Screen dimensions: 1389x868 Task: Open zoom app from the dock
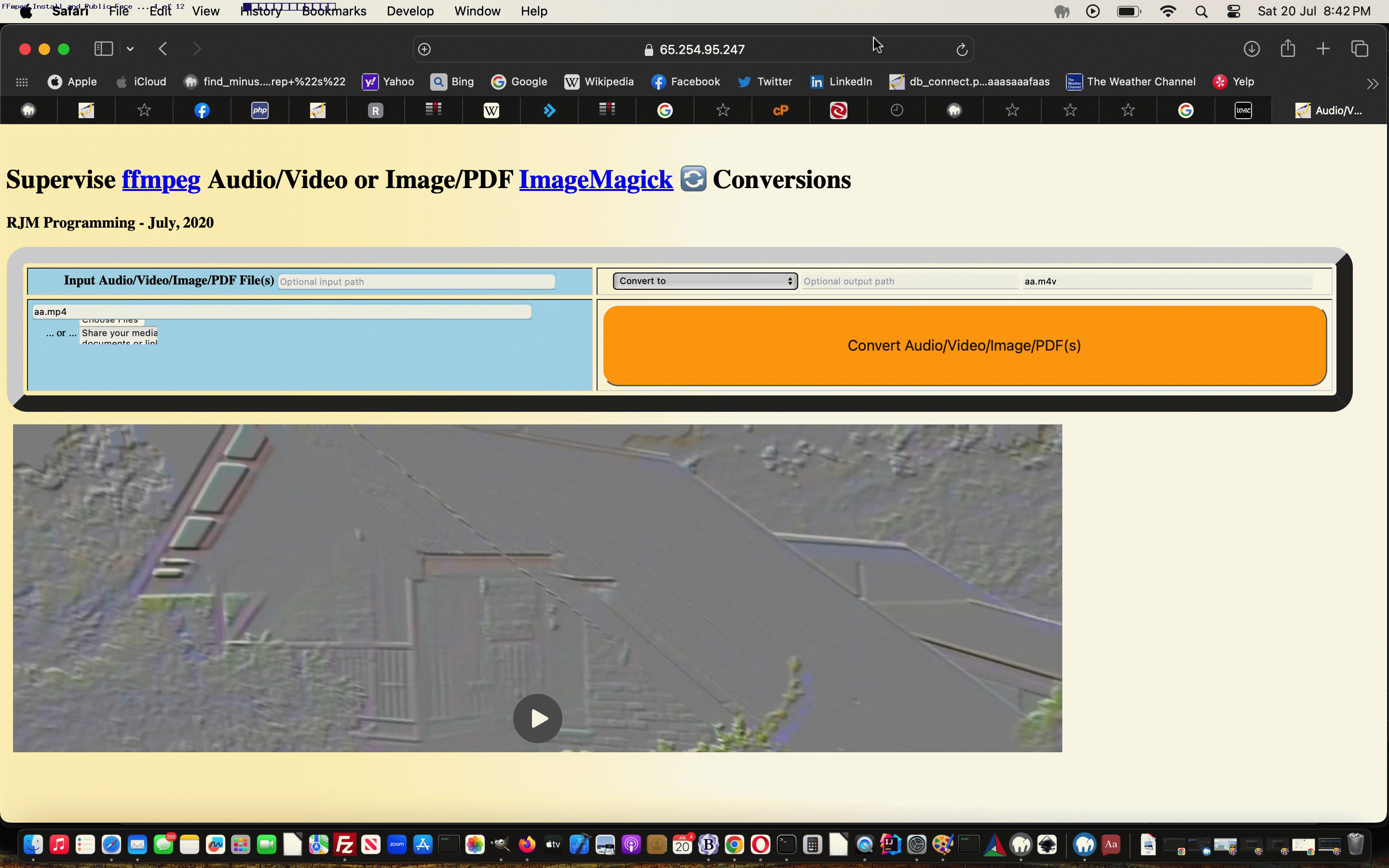[396, 844]
